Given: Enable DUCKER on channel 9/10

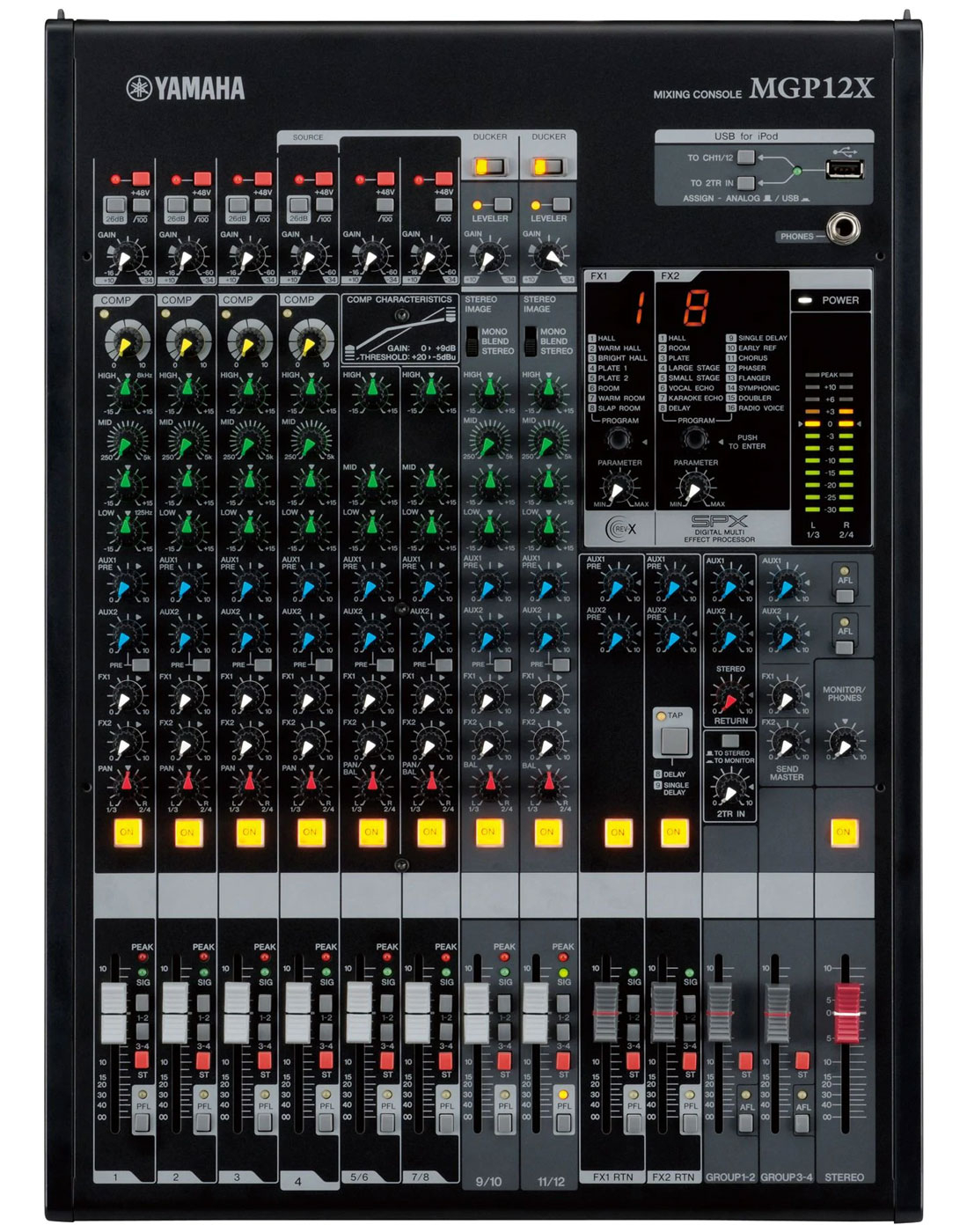Looking at the screenshot, I should click(489, 165).
